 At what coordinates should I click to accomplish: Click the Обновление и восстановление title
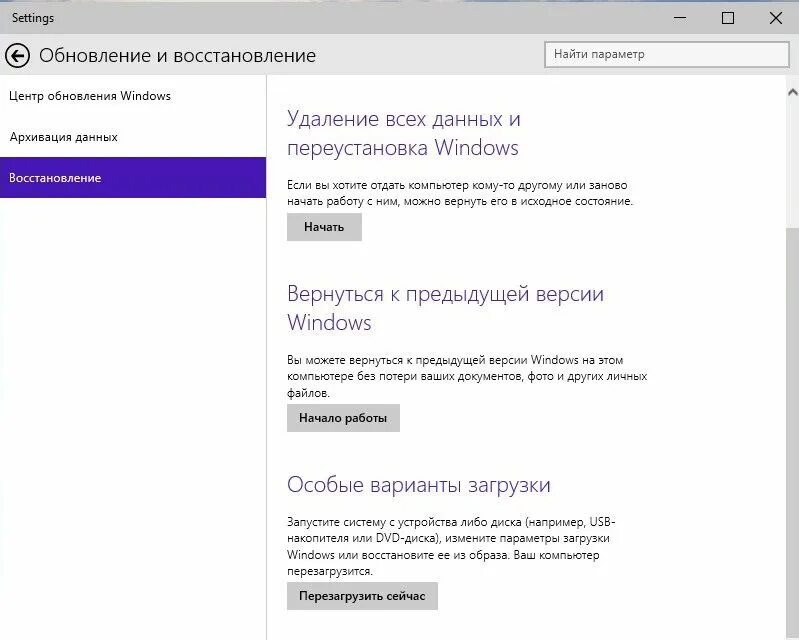click(x=177, y=55)
